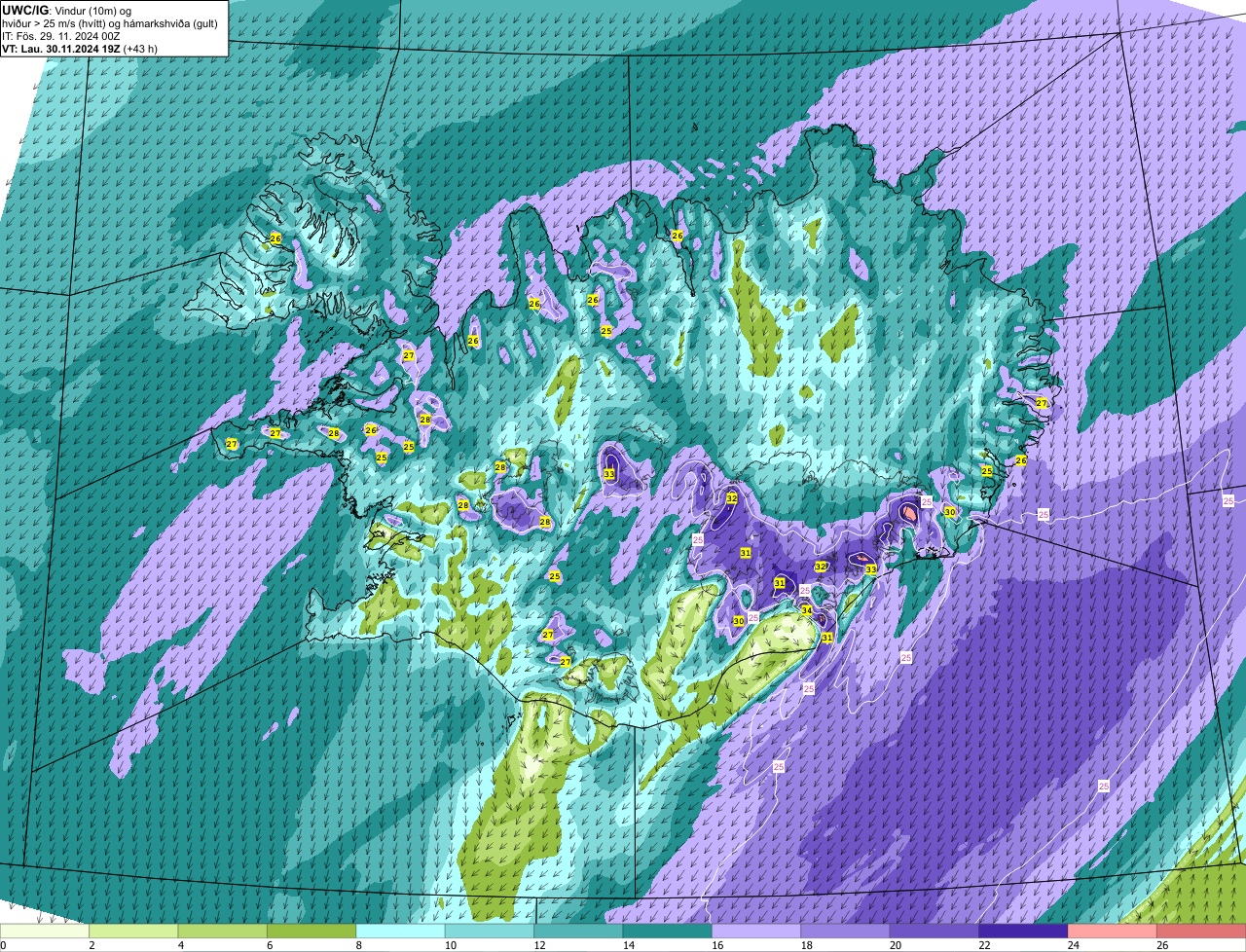
Task: Pick the 18–20 m/s purple legend swatch
Action: coord(845,931)
